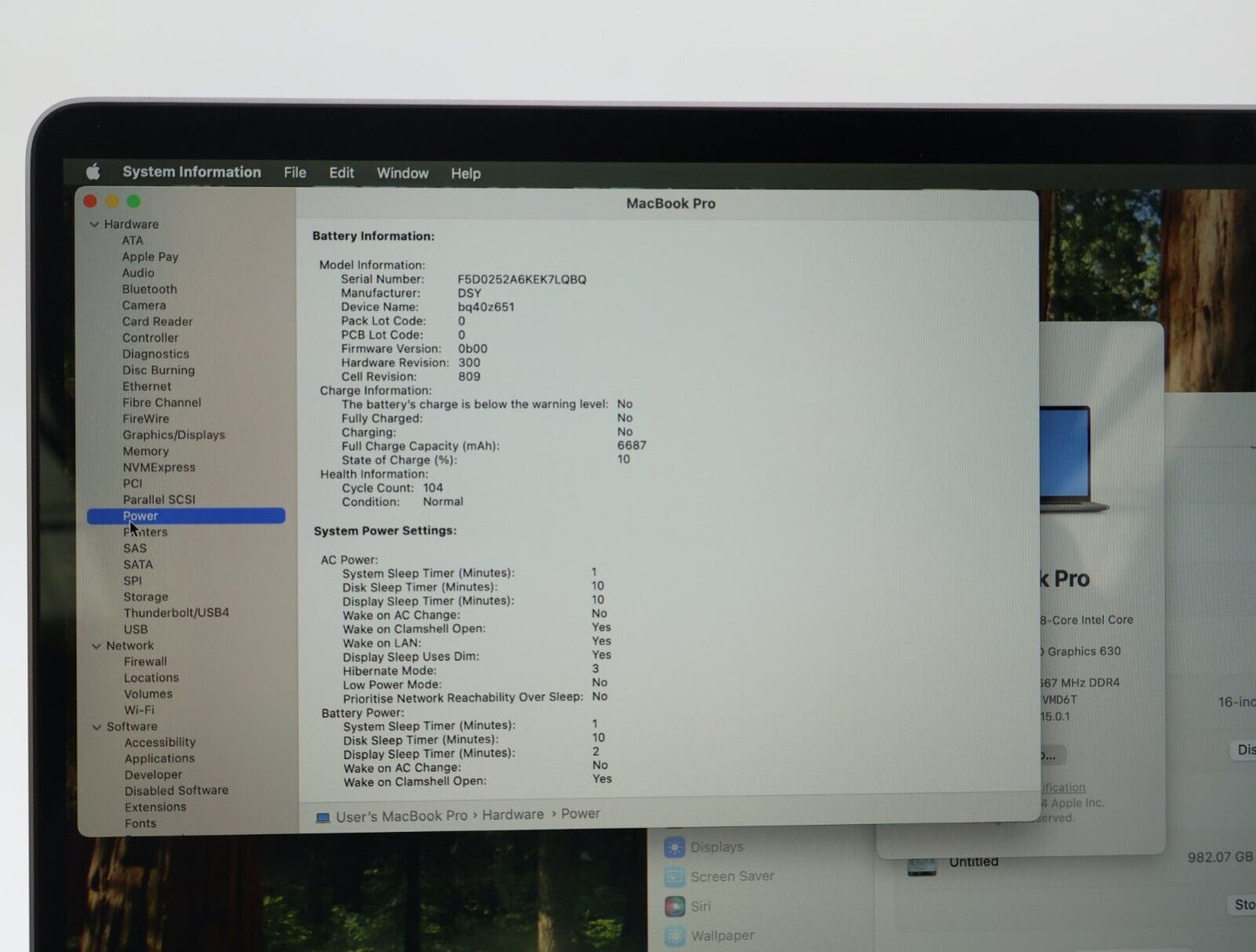Select Locations under Network
The height and width of the screenshot is (952, 1256).
(x=151, y=678)
